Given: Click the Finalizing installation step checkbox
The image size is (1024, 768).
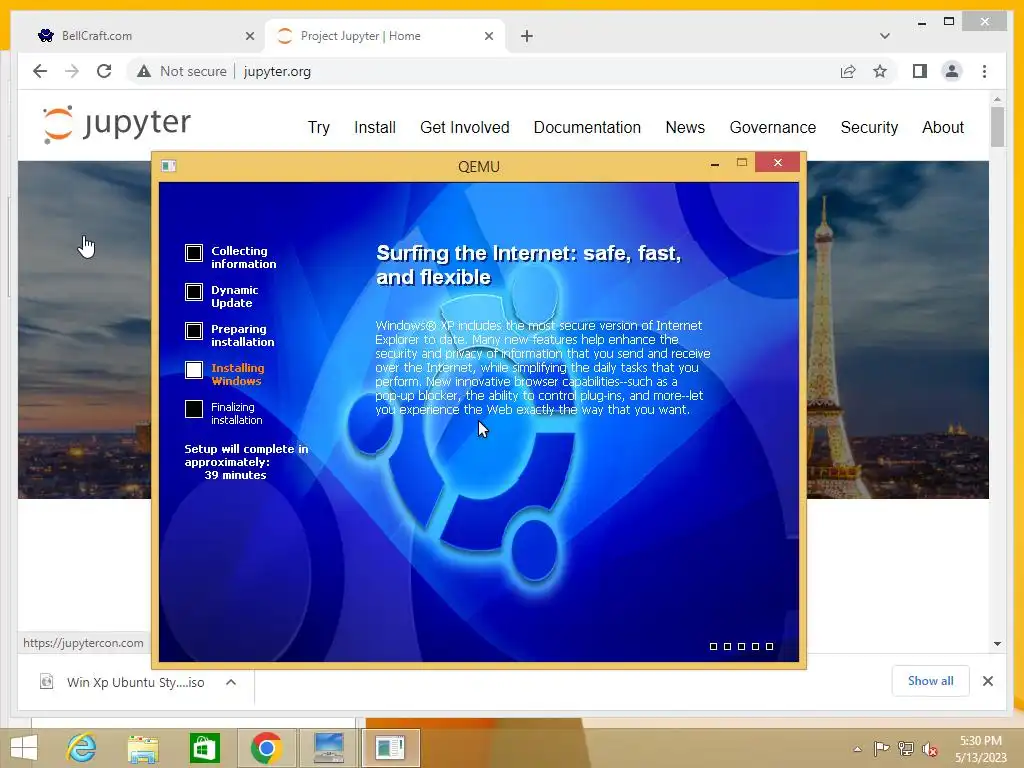Looking at the screenshot, I should [194, 409].
